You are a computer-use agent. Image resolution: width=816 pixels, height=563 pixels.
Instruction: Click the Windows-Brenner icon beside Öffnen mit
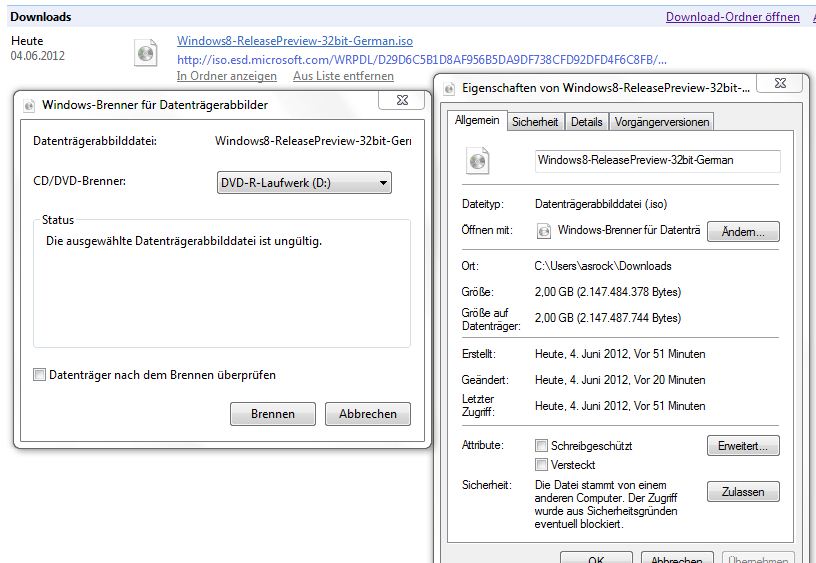(x=543, y=231)
